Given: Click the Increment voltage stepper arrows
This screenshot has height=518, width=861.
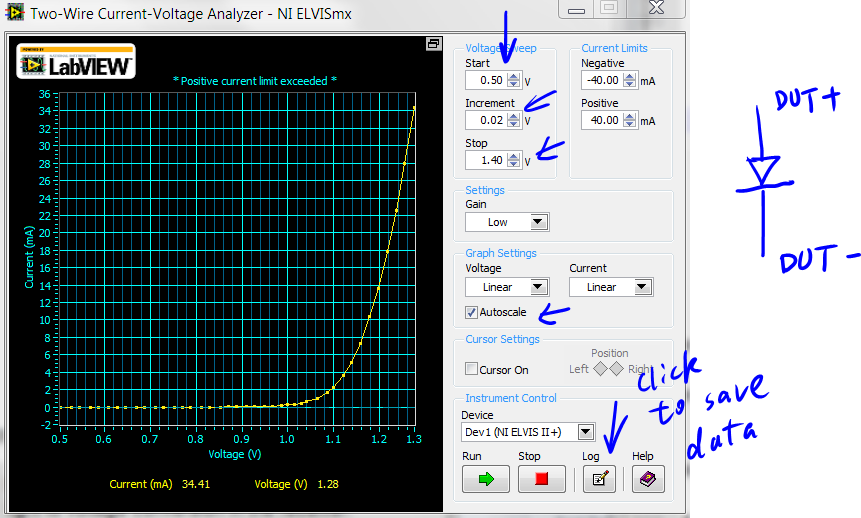Looking at the screenshot, I should click(513, 120).
